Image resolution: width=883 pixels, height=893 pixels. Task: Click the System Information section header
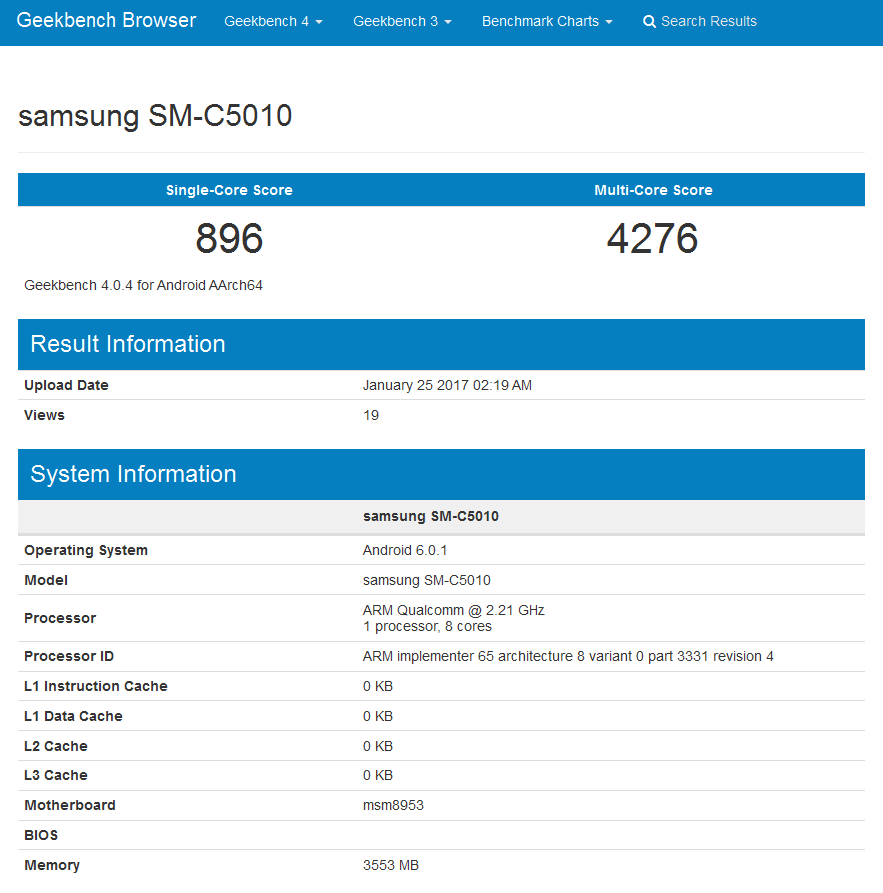coord(442,474)
